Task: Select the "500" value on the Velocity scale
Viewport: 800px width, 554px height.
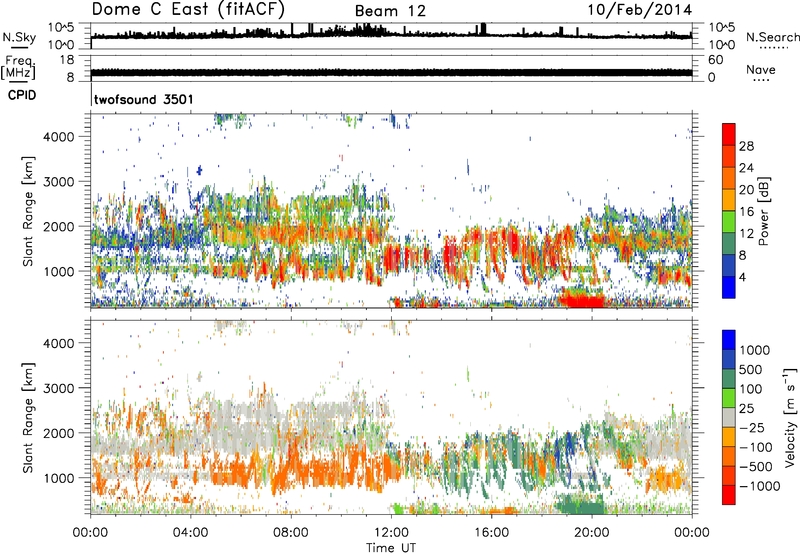Action: (x=753, y=370)
